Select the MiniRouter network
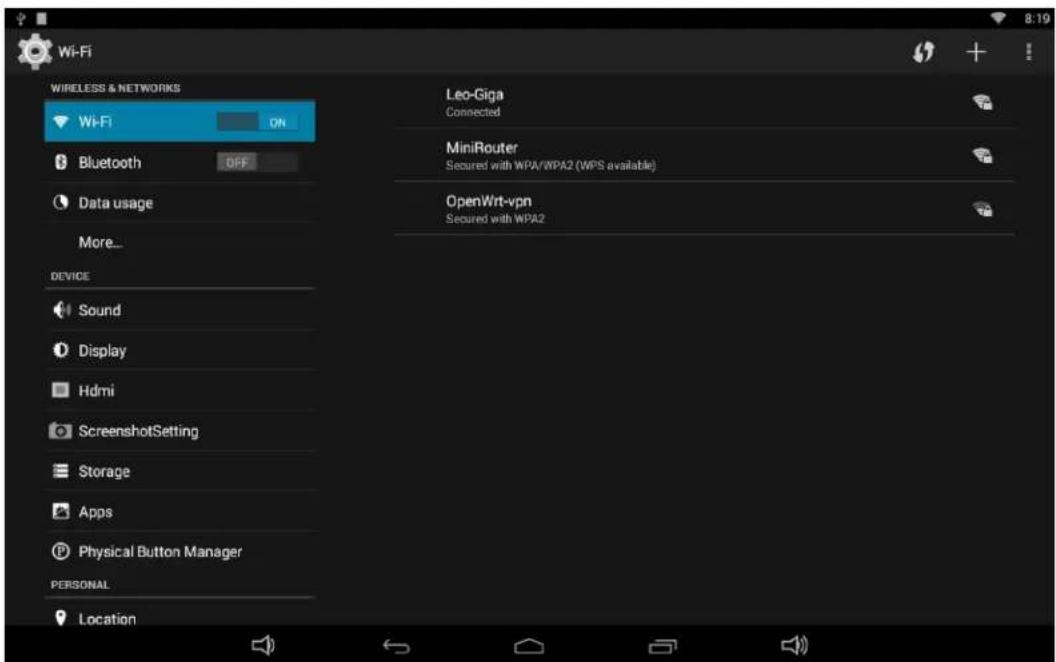 [x=704, y=155]
